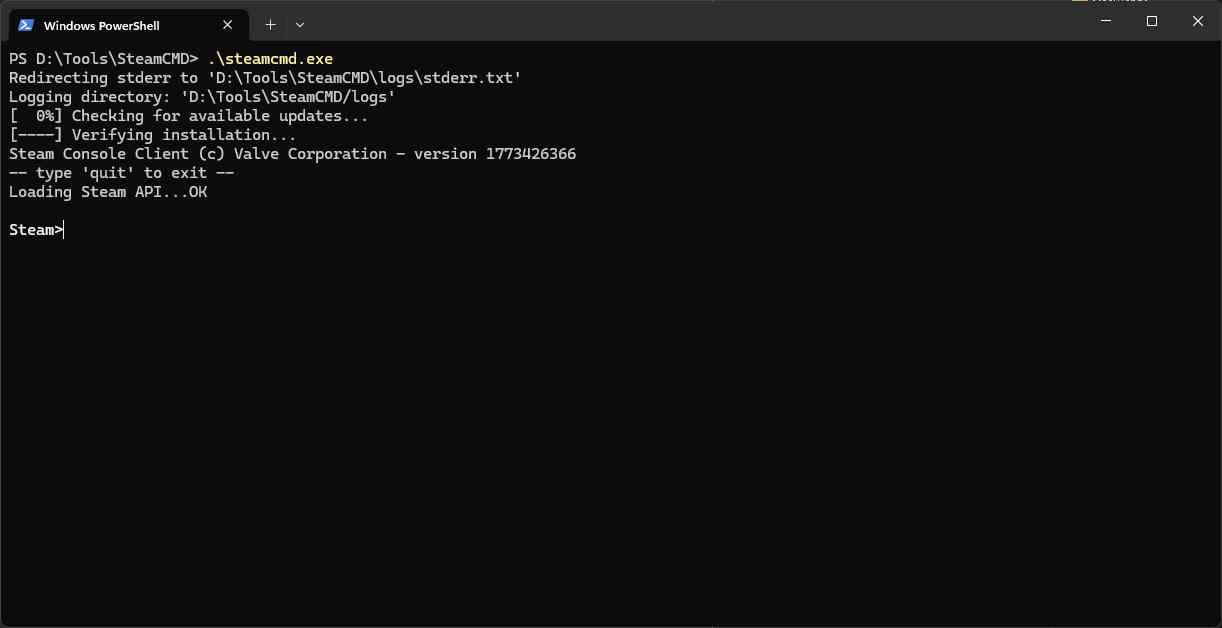This screenshot has height=628, width=1222.
Task: Click the Loading Steam API...OK line
Action: [x=108, y=191]
